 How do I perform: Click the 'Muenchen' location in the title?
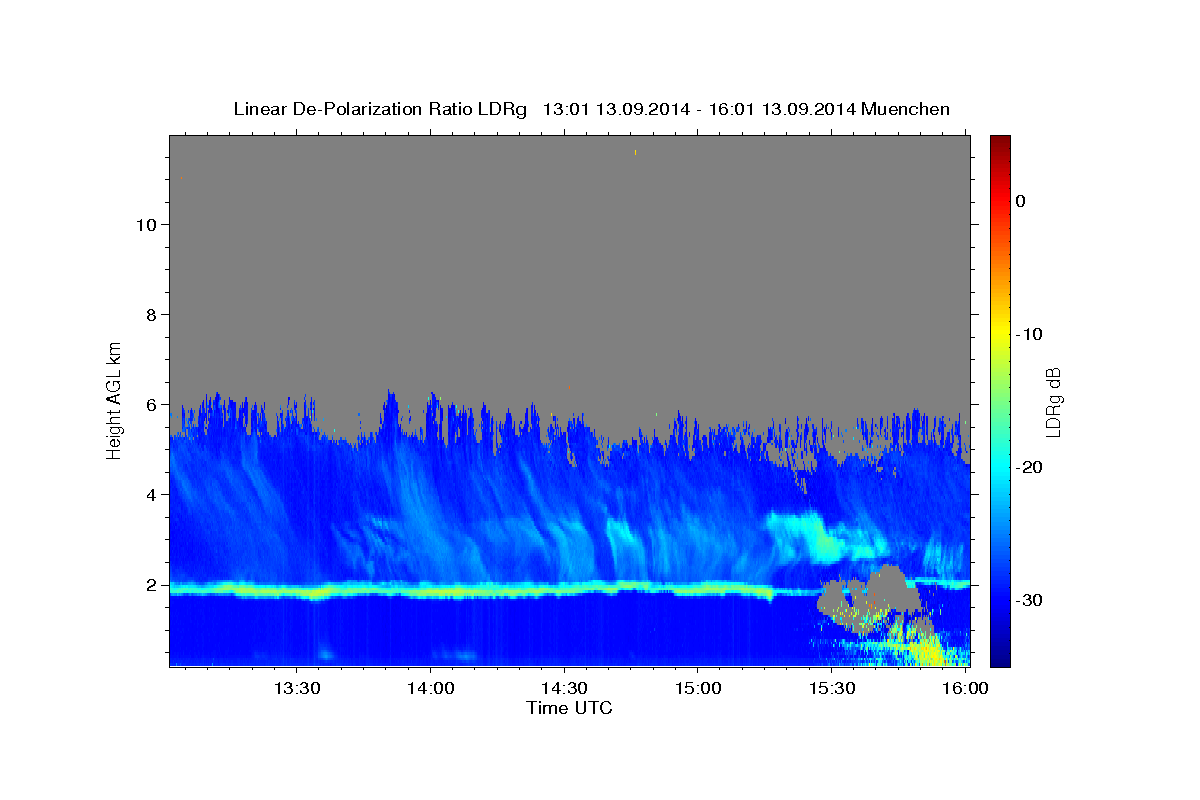point(905,109)
